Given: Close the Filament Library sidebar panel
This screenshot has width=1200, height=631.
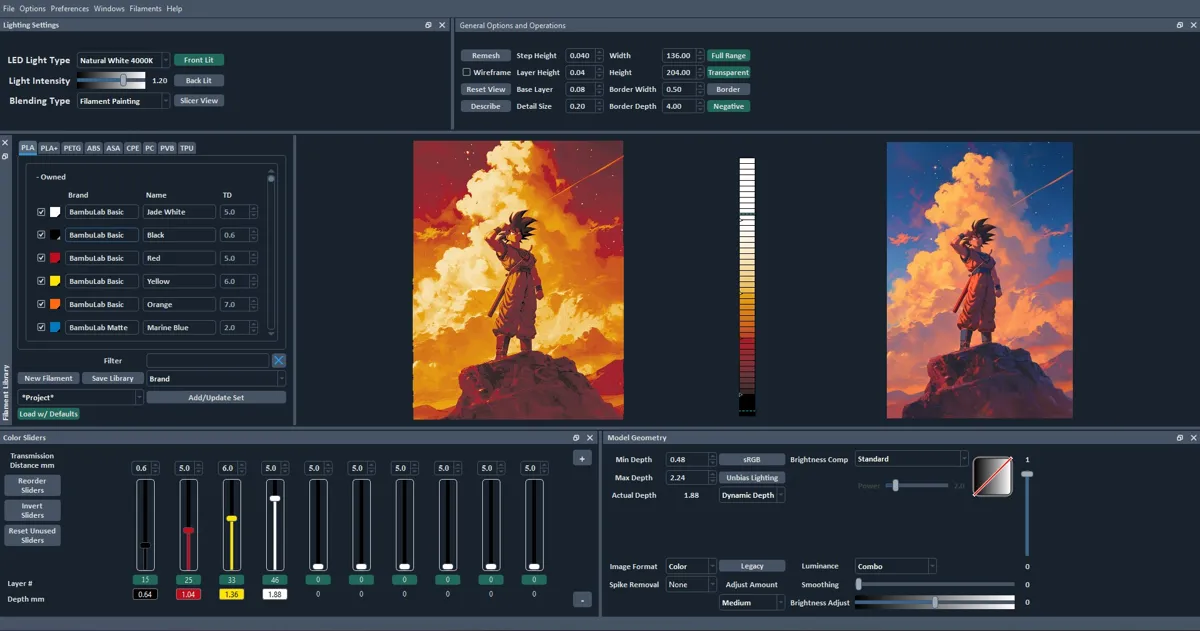Looking at the screenshot, I should point(5,143).
